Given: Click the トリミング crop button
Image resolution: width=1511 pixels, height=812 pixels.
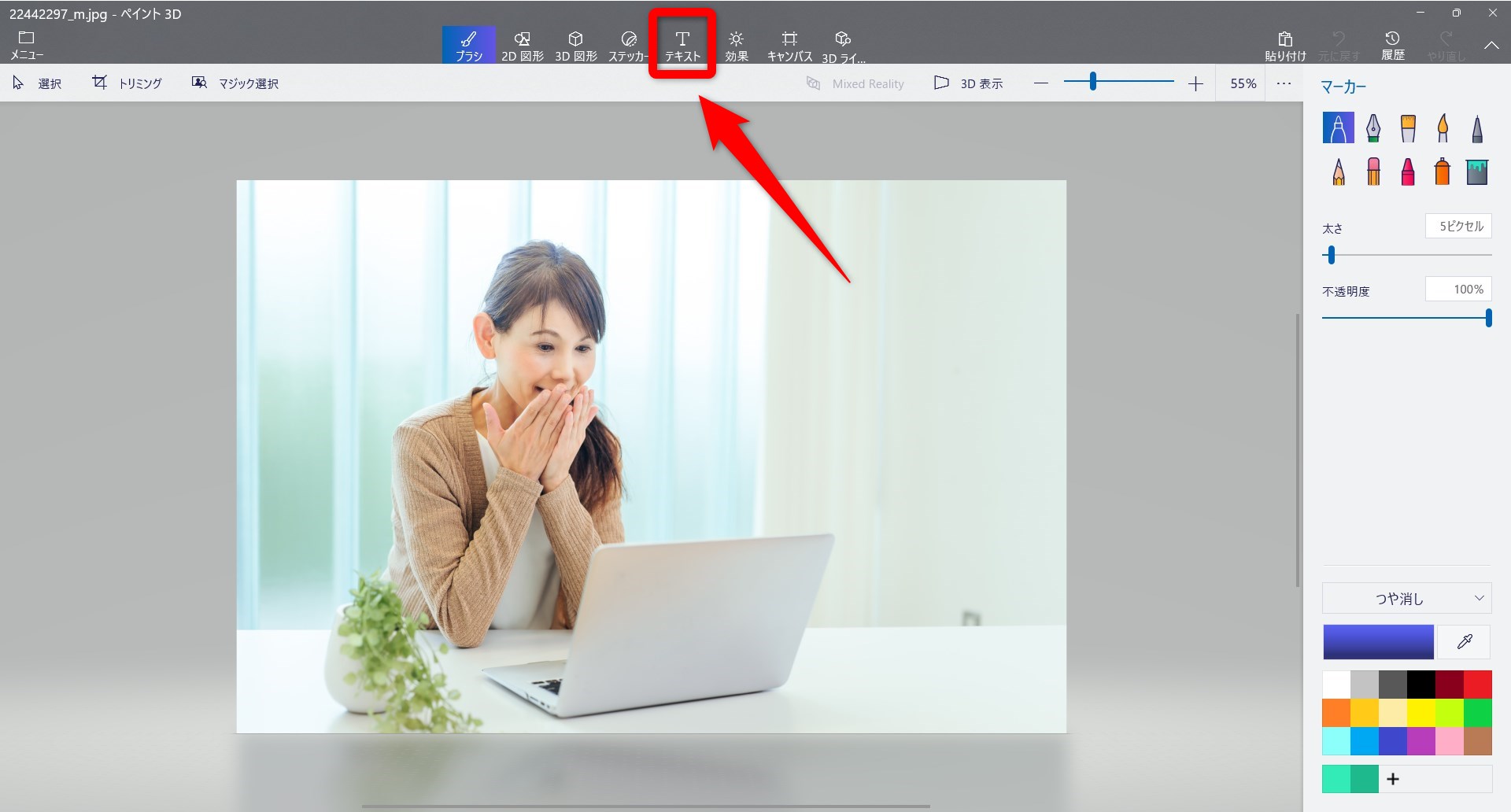Looking at the screenshot, I should [127, 83].
